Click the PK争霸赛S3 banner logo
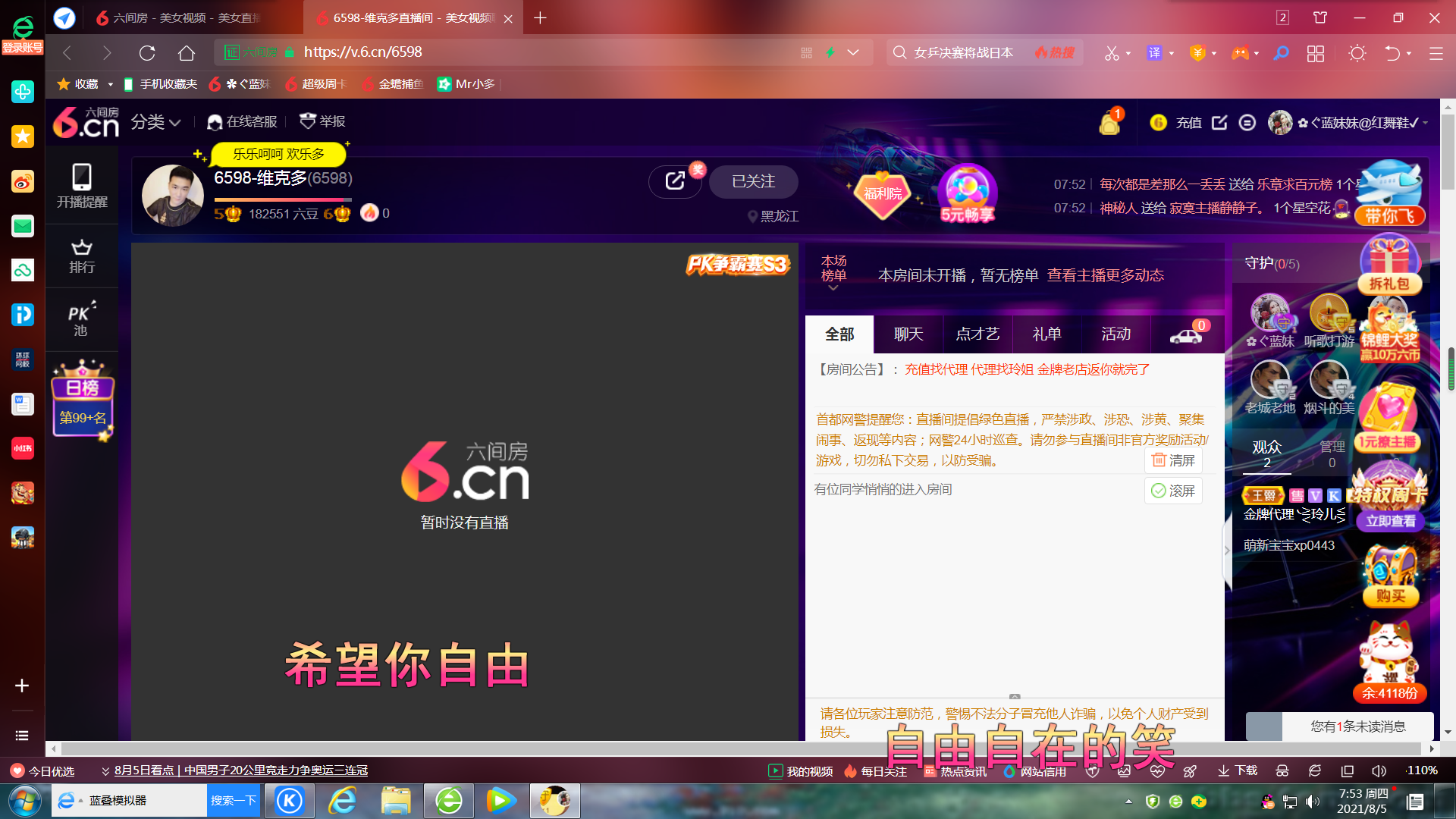This screenshot has height=819, width=1456. tap(738, 264)
